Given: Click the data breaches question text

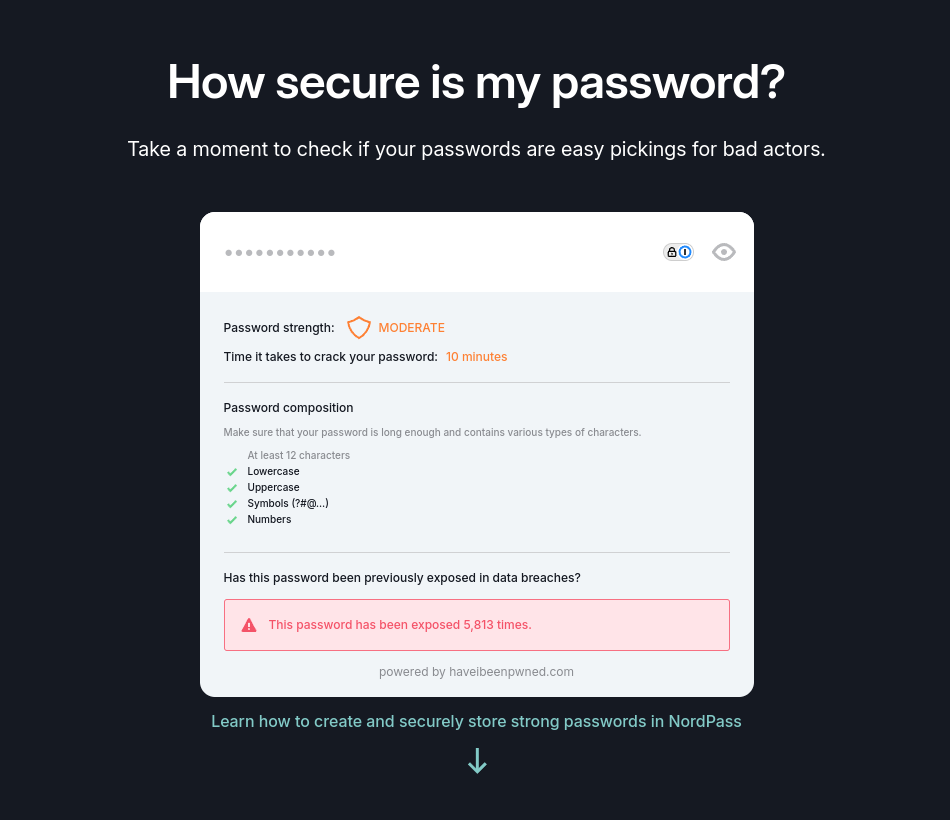Looking at the screenshot, I should pyautogui.click(x=402, y=578).
